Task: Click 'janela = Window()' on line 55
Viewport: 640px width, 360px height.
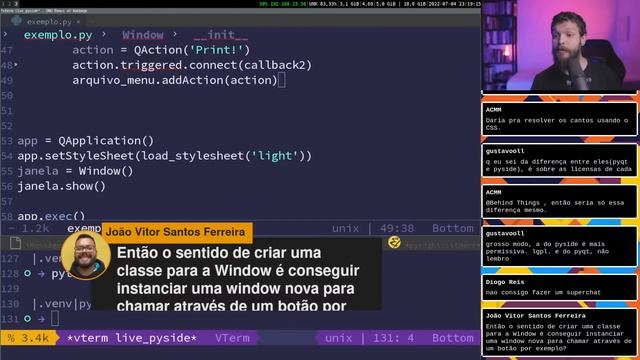Action: (x=75, y=171)
